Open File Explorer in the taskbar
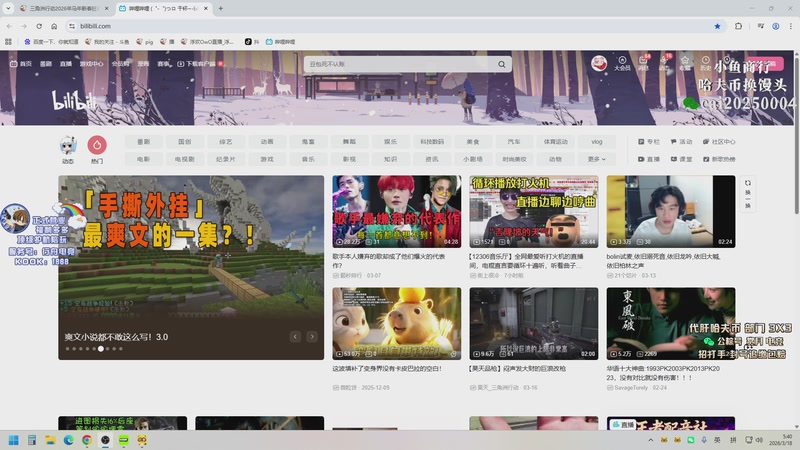 (x=50, y=440)
